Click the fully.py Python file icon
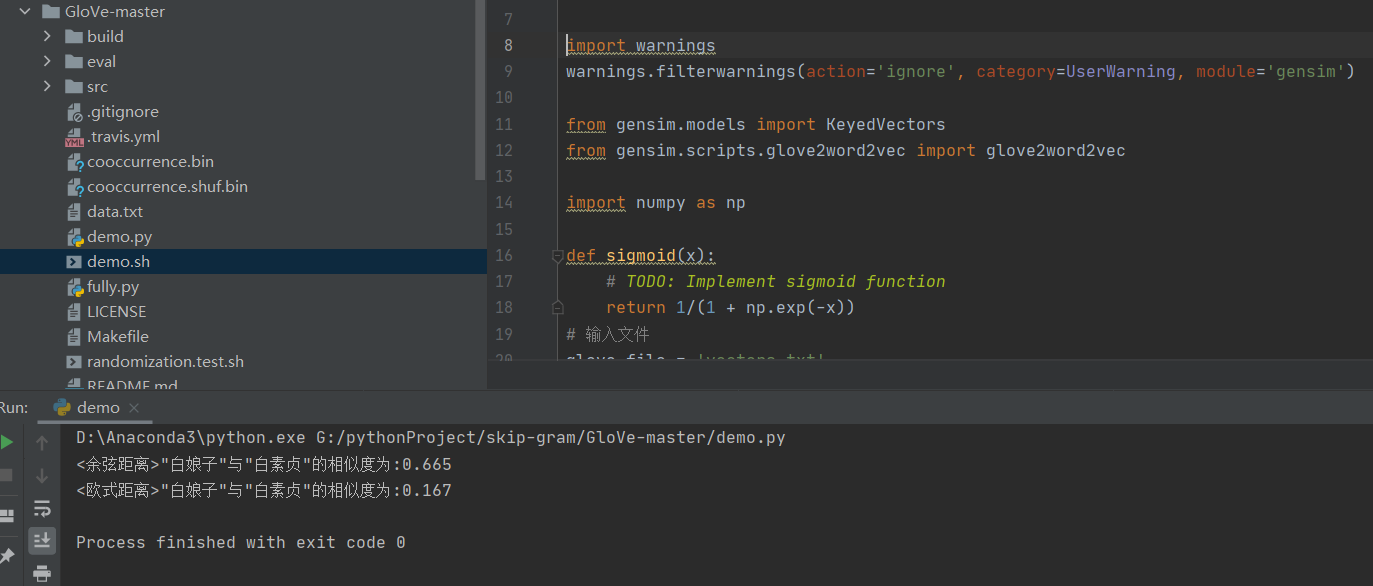Screen dimensions: 1373x586 [74, 287]
